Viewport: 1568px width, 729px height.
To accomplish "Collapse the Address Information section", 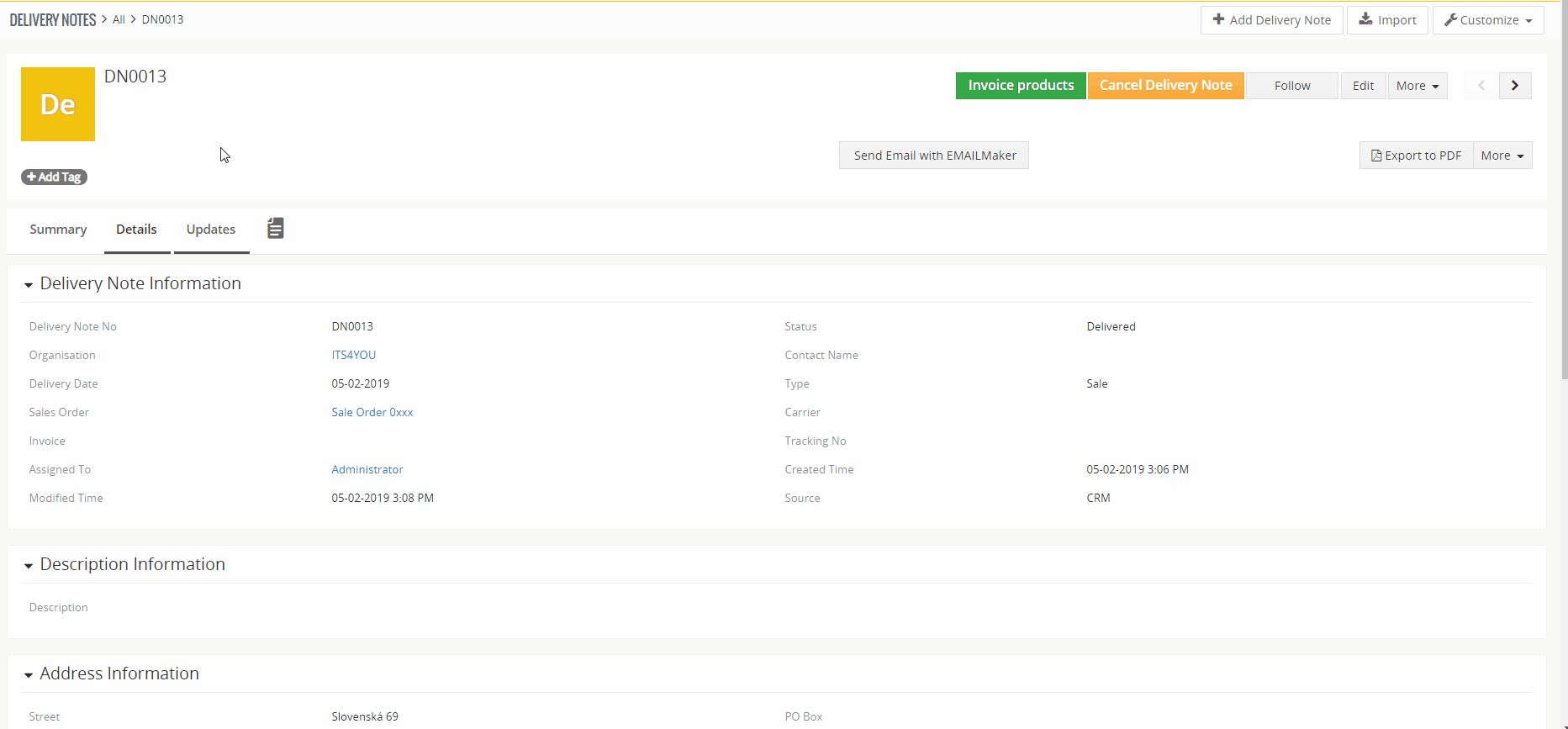I will click(29, 675).
